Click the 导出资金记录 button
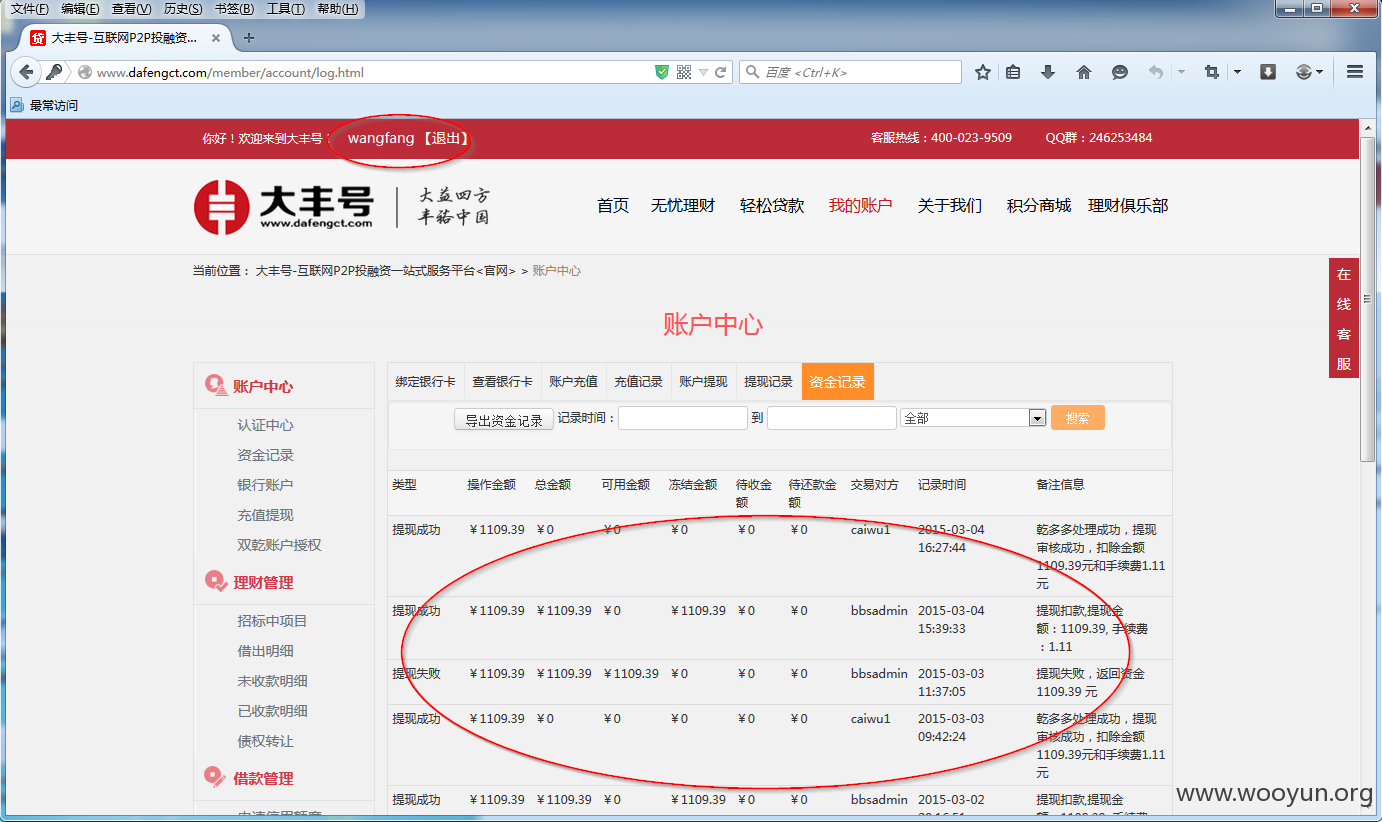 [504, 420]
